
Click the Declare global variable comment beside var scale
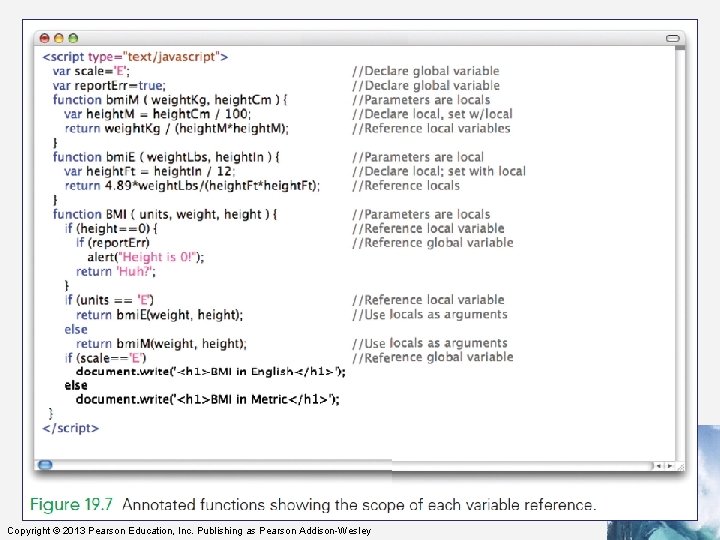426,71
